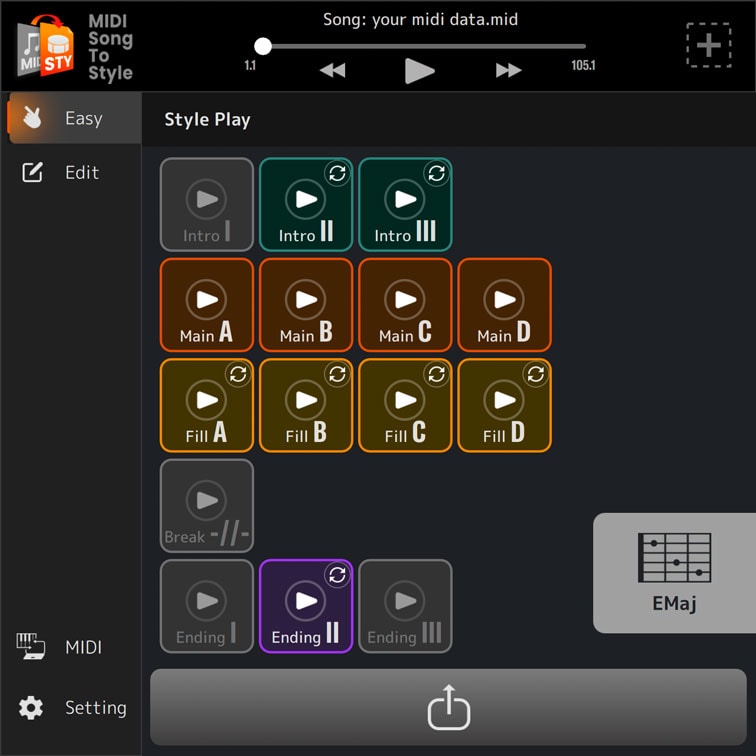Open the MIDI section in the sidebar
756x756 pixels.
tap(71, 647)
